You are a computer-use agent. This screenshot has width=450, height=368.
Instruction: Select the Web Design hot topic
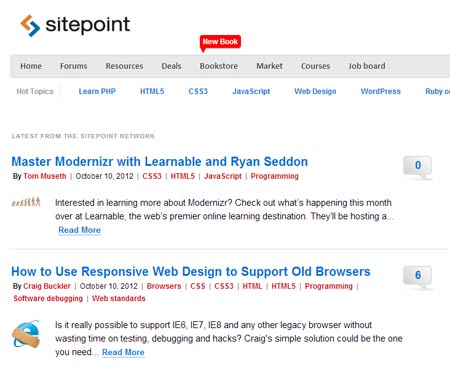315,91
